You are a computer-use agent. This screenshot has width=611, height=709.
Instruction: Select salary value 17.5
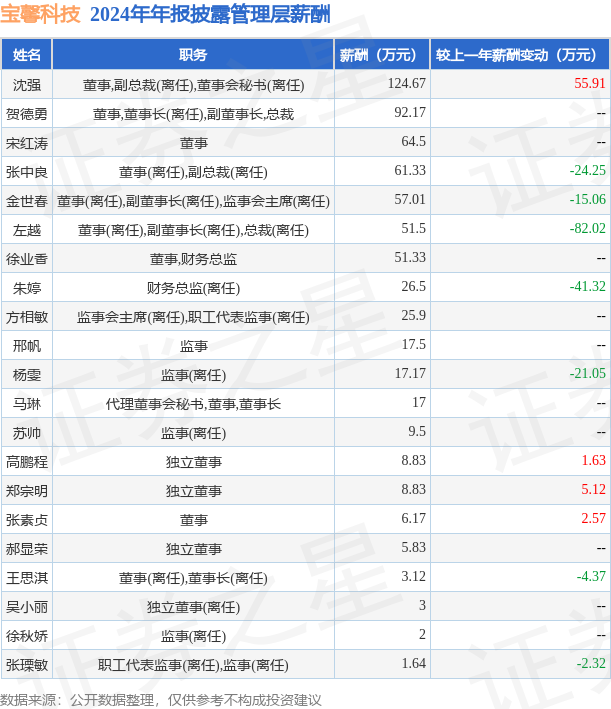coord(413,344)
